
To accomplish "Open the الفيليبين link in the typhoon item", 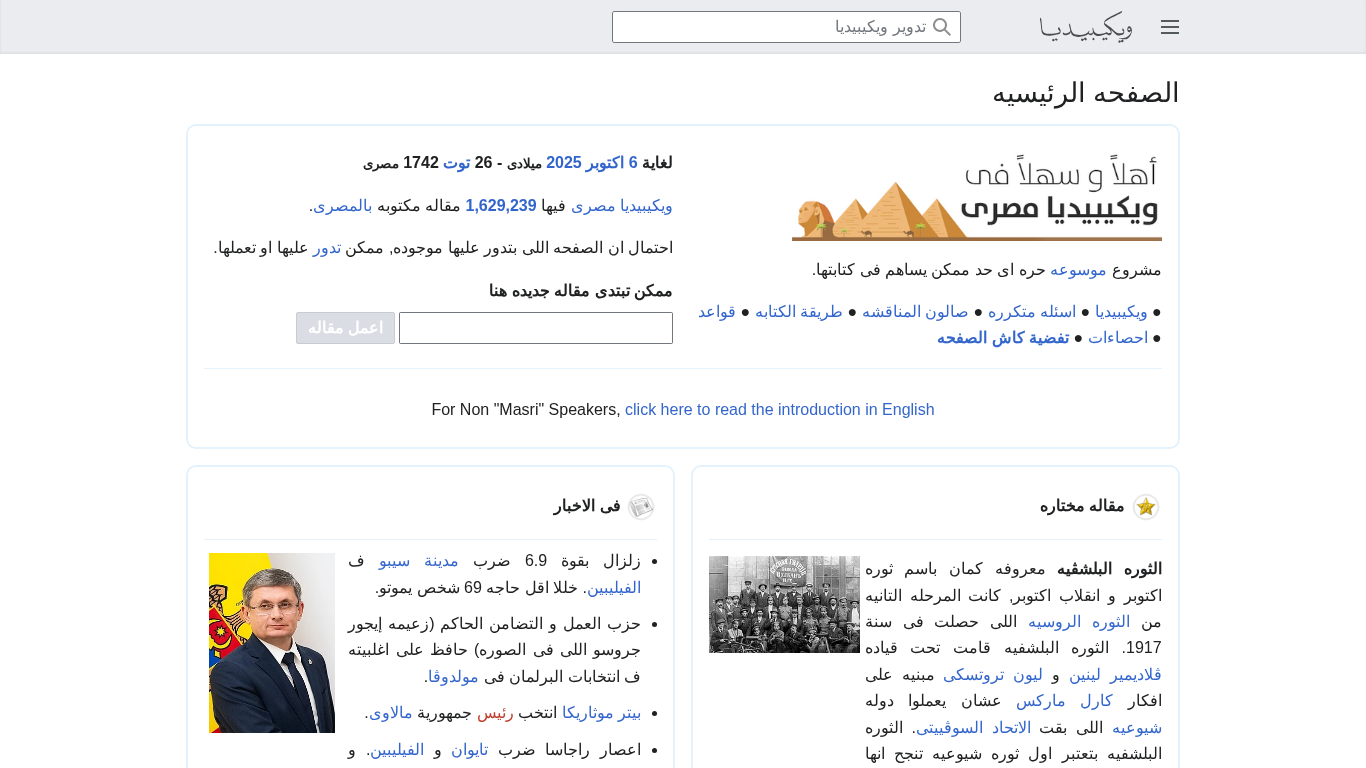I will tap(398, 750).
